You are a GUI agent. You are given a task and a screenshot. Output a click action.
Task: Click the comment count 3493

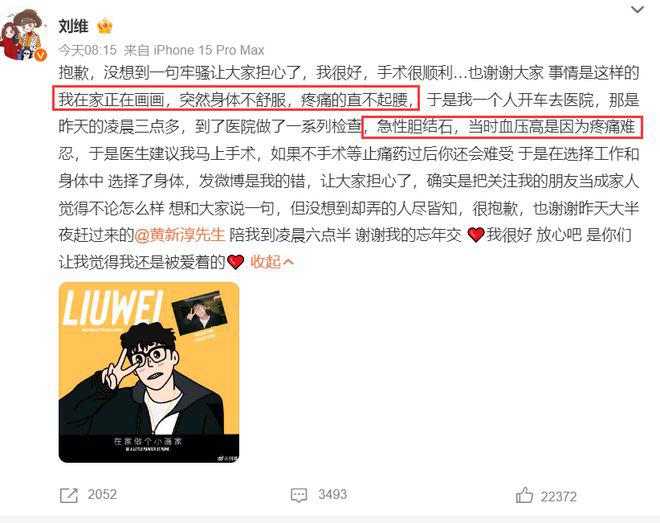pyautogui.click(x=333, y=494)
